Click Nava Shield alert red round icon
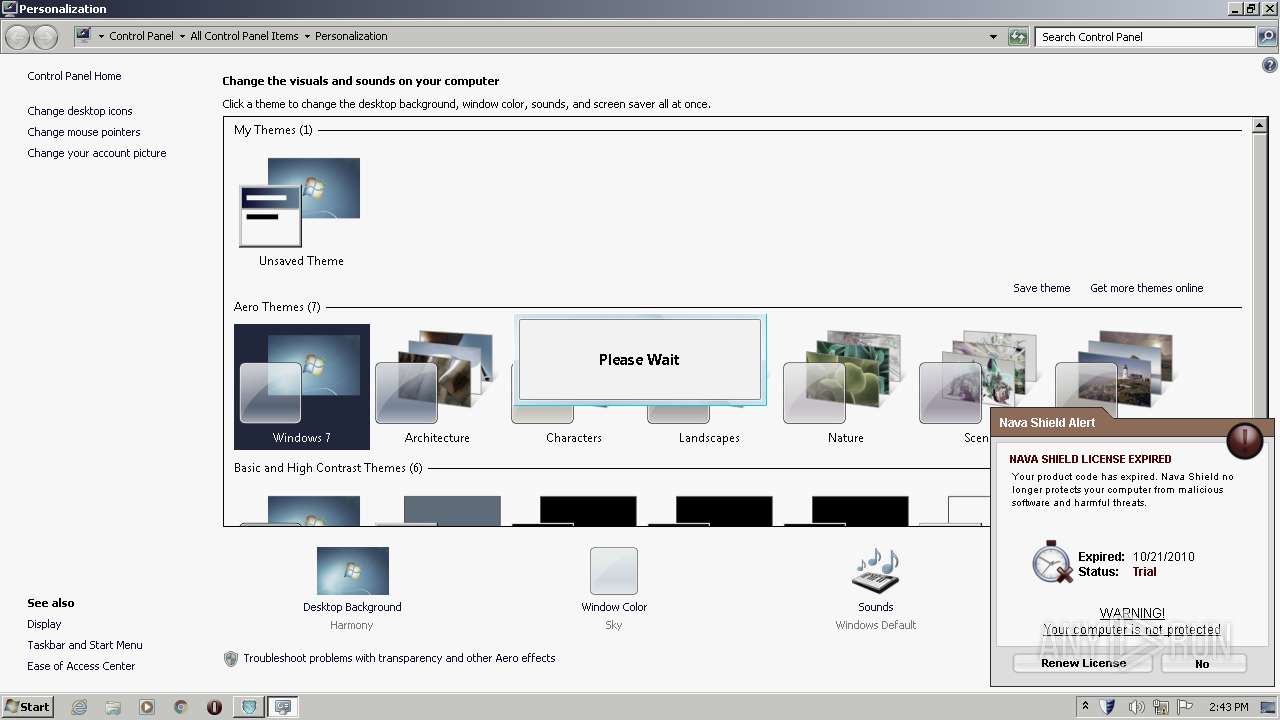This screenshot has height=720, width=1280. tap(1245, 440)
